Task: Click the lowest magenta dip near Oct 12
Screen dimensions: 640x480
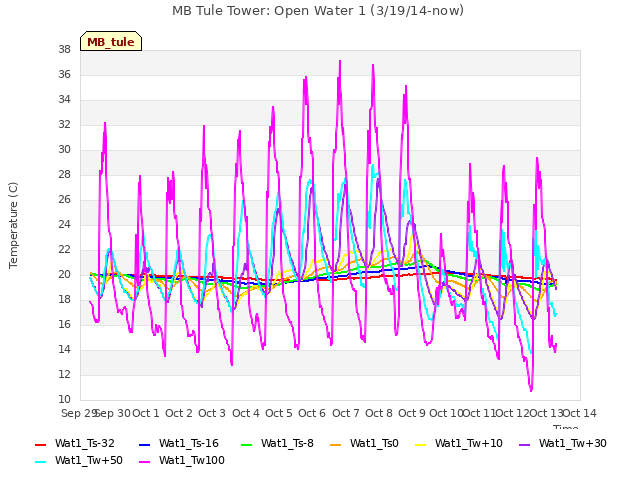Action: coord(531,390)
